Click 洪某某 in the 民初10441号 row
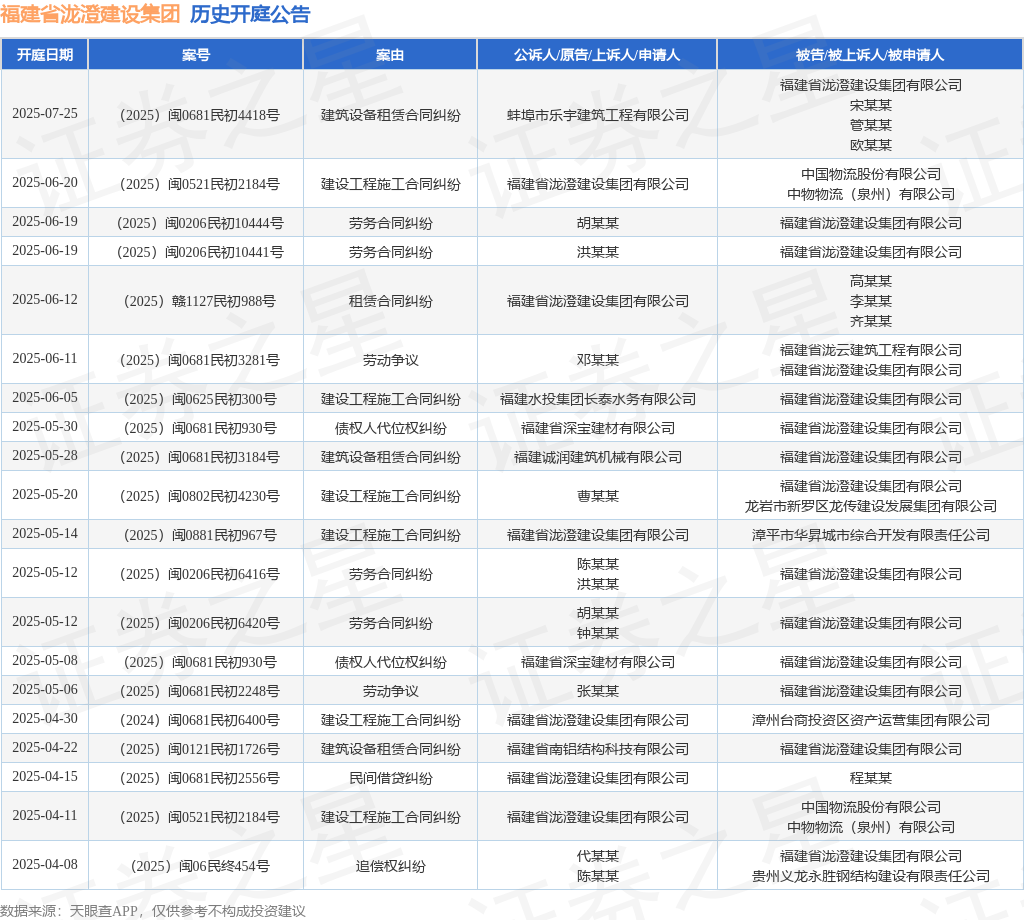 598,252
